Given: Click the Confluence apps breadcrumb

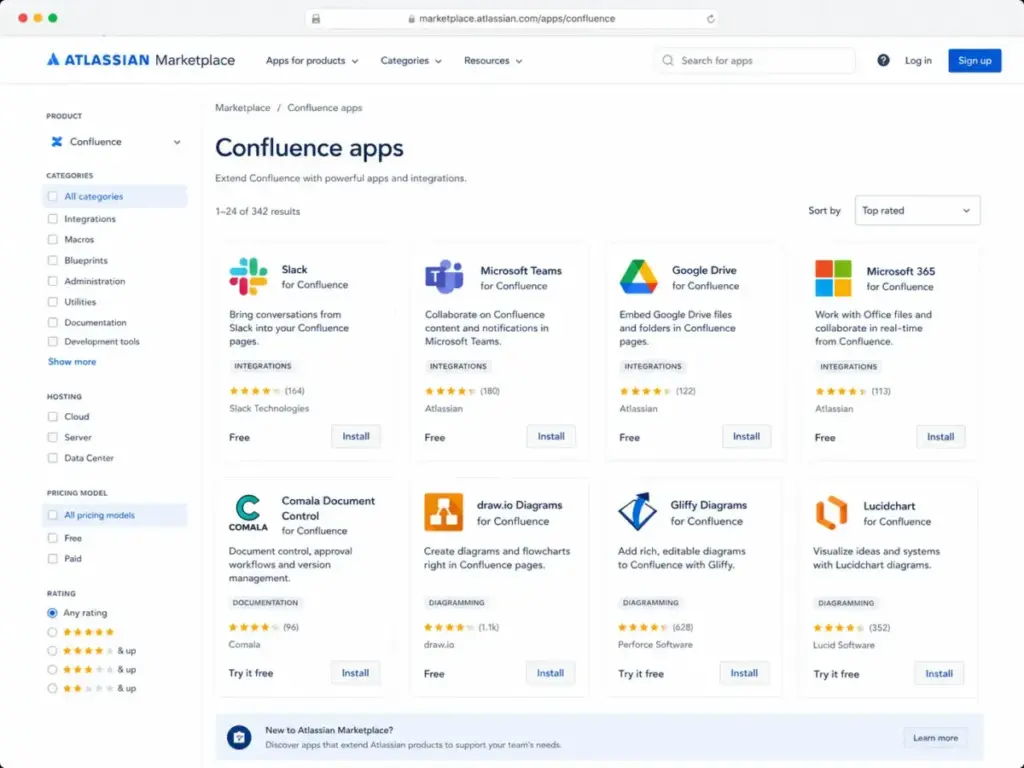Looking at the screenshot, I should [325, 108].
